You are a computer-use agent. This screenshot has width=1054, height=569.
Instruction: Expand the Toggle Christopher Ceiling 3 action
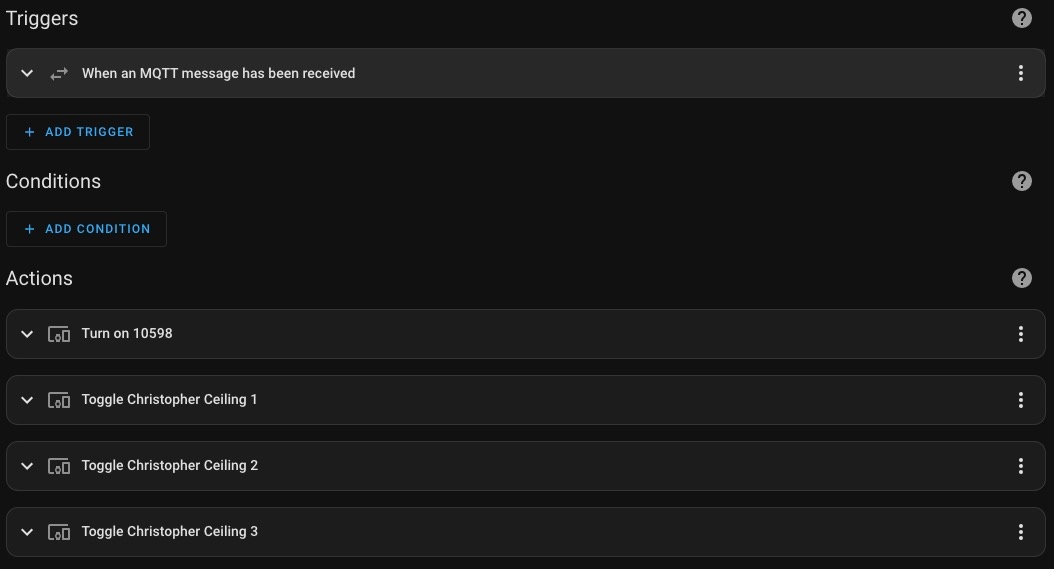click(27, 532)
